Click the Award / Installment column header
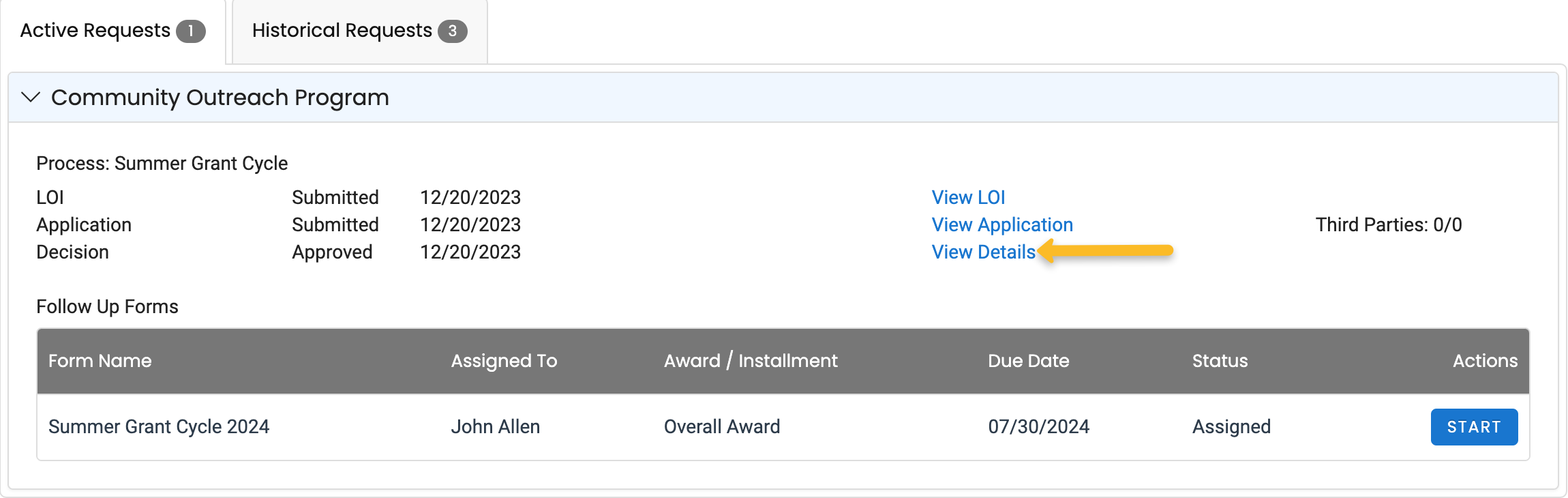 click(x=751, y=361)
